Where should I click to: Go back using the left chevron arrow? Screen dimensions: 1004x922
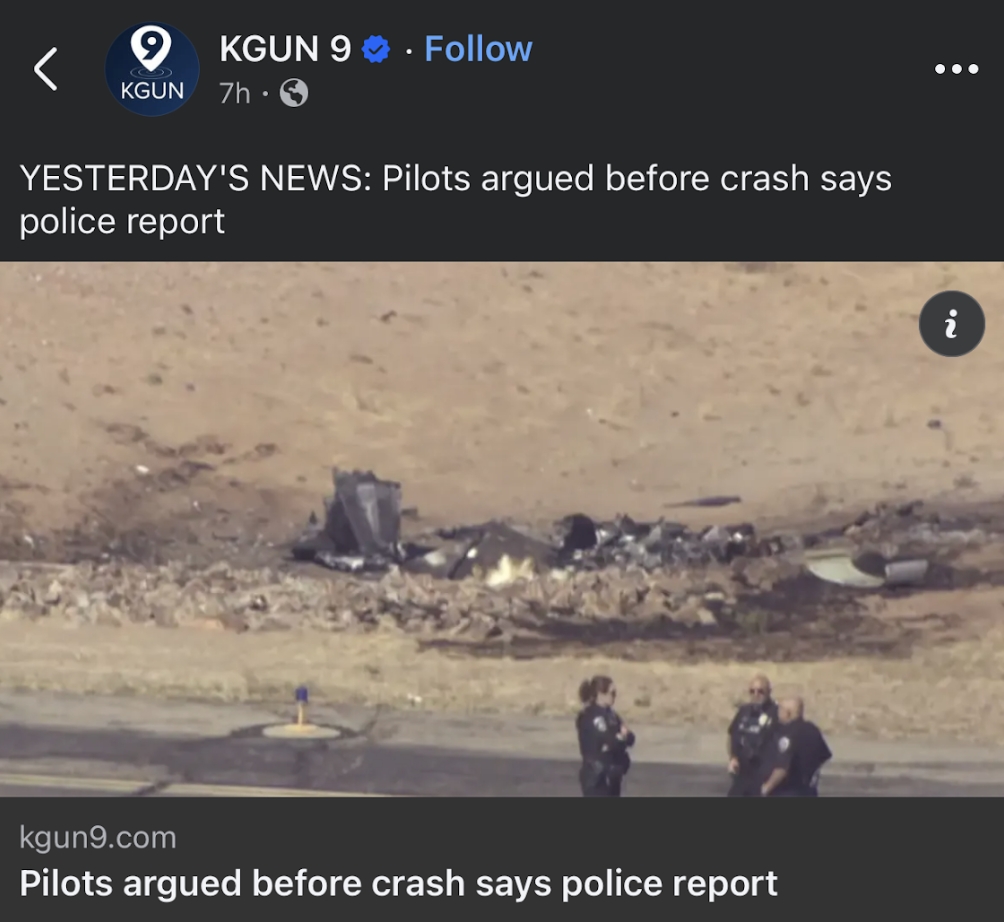click(x=45, y=69)
